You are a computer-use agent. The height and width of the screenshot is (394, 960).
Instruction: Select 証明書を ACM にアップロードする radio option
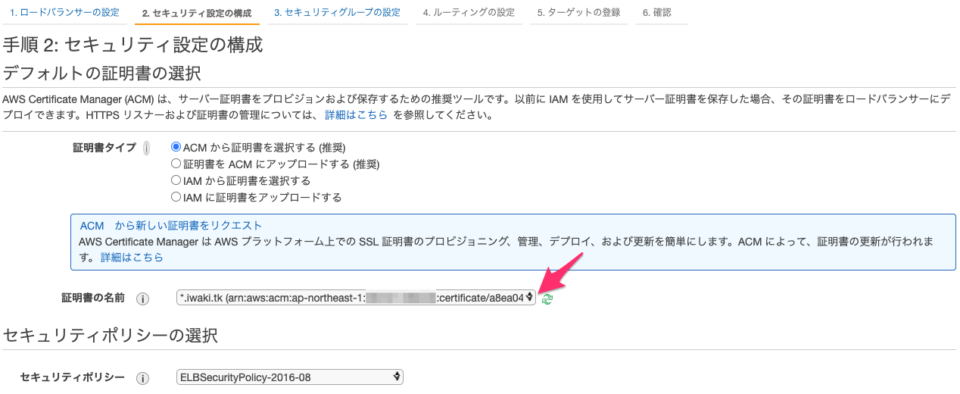(176, 164)
